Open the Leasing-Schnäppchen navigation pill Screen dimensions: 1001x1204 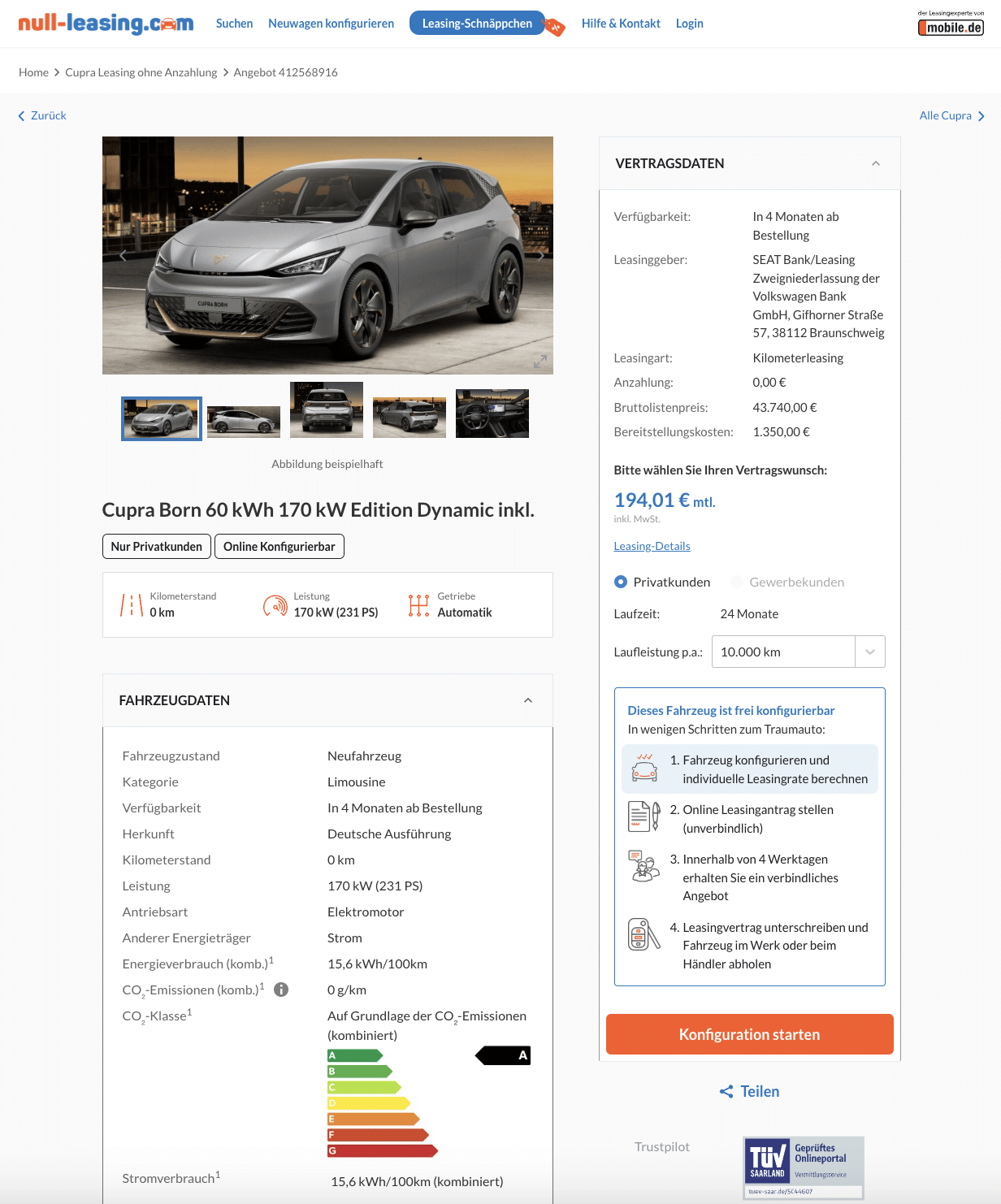click(477, 24)
